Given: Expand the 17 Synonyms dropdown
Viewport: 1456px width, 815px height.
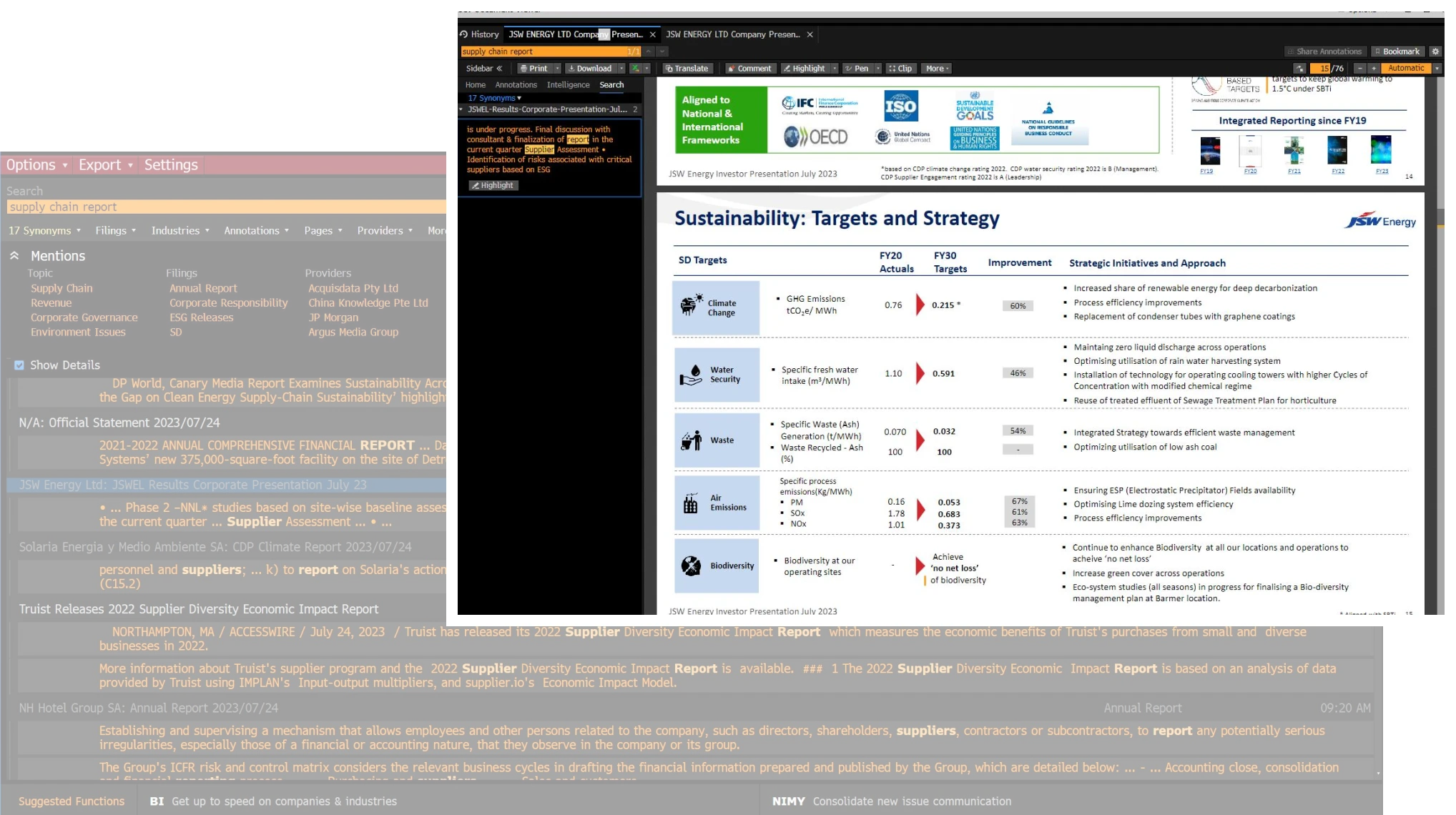Looking at the screenshot, I should [44, 231].
